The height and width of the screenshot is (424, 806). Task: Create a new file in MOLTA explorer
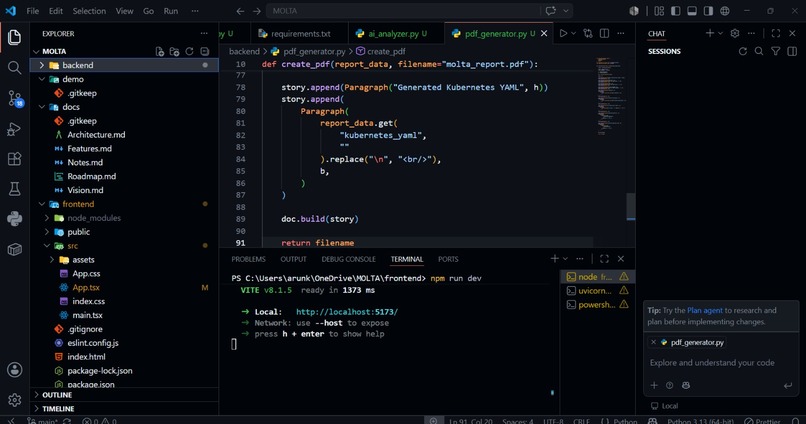point(160,51)
